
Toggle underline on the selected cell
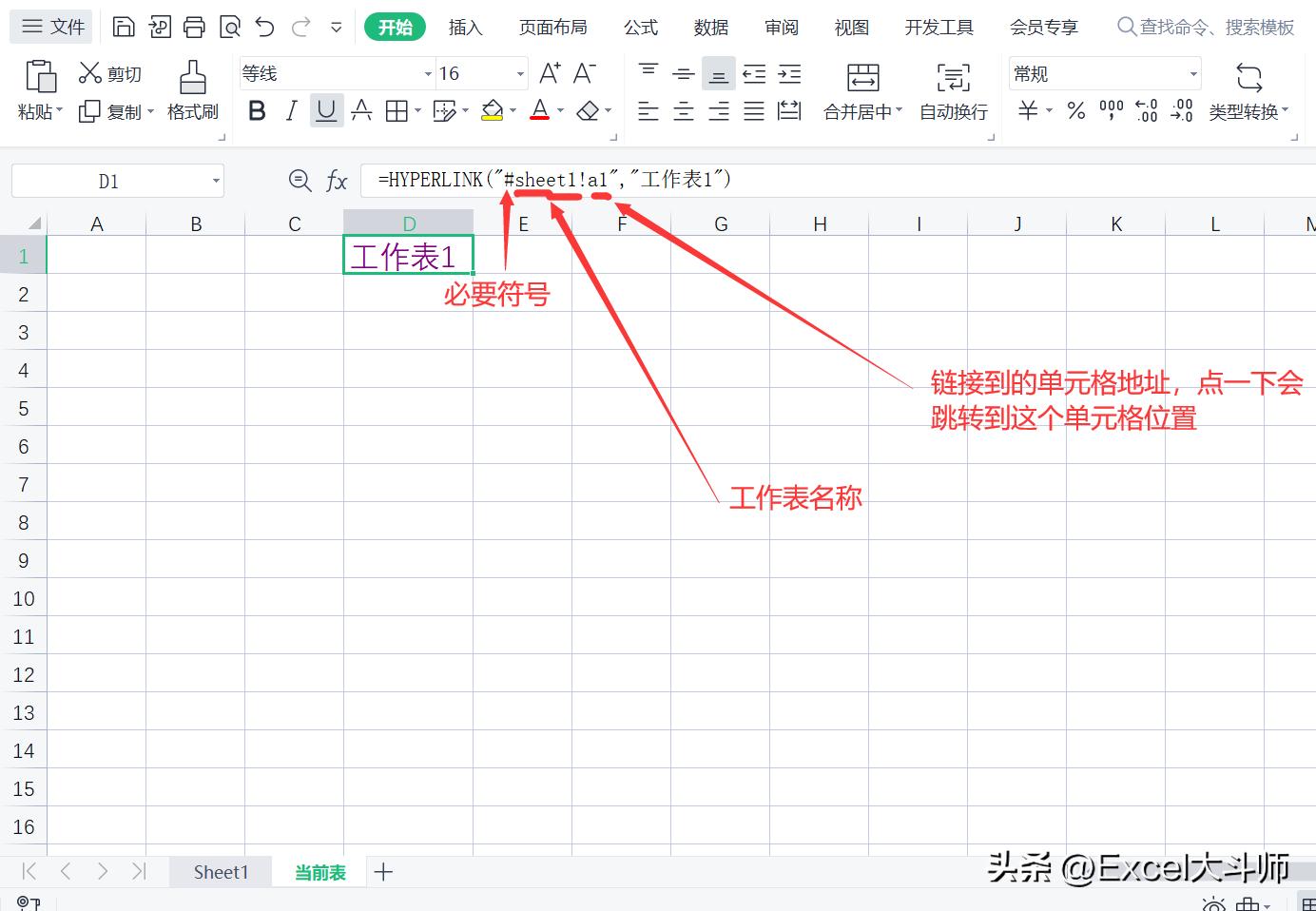tap(326, 110)
